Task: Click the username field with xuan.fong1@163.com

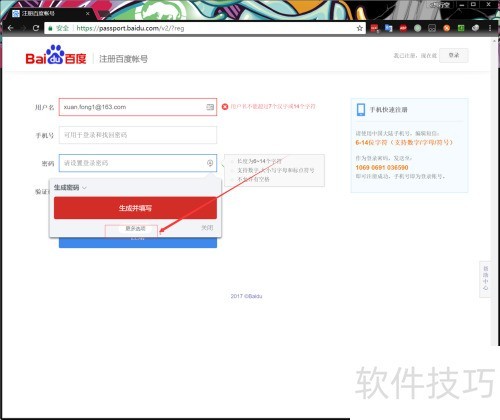Action: (x=138, y=107)
